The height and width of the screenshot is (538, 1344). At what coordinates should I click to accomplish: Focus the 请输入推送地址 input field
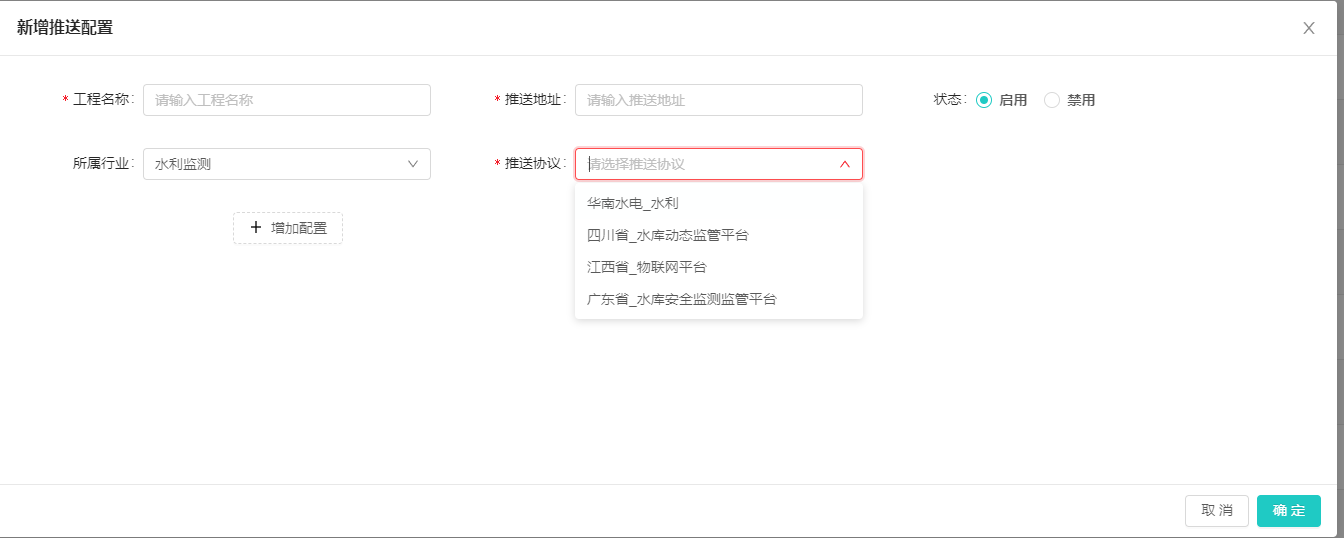pos(718,100)
